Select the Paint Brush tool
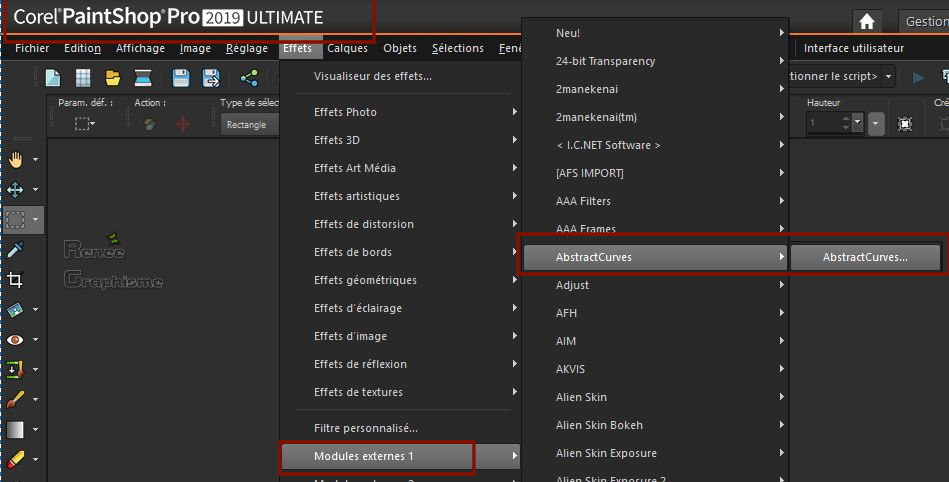 tap(15, 399)
